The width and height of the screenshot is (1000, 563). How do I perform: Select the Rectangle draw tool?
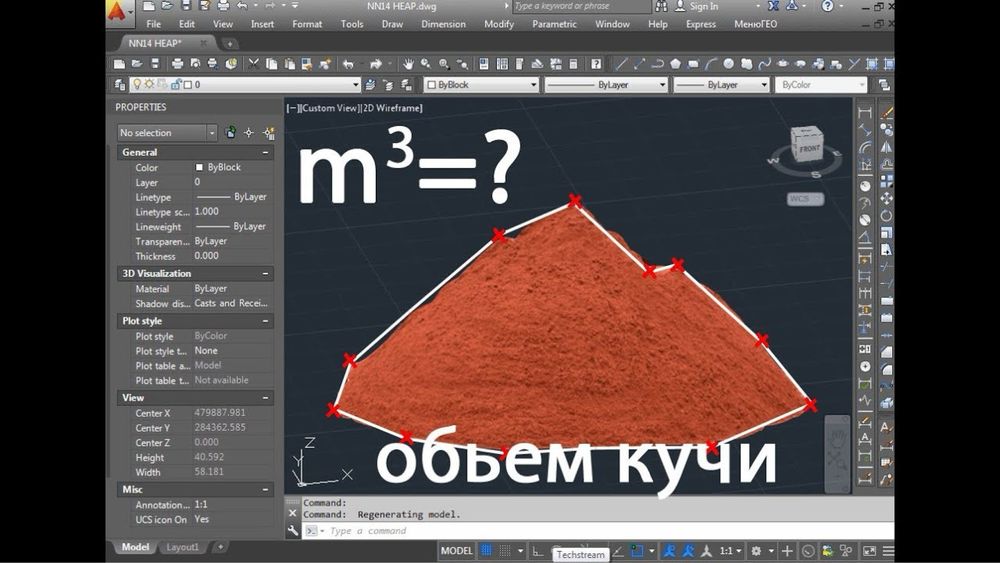pyautogui.click(x=693, y=64)
